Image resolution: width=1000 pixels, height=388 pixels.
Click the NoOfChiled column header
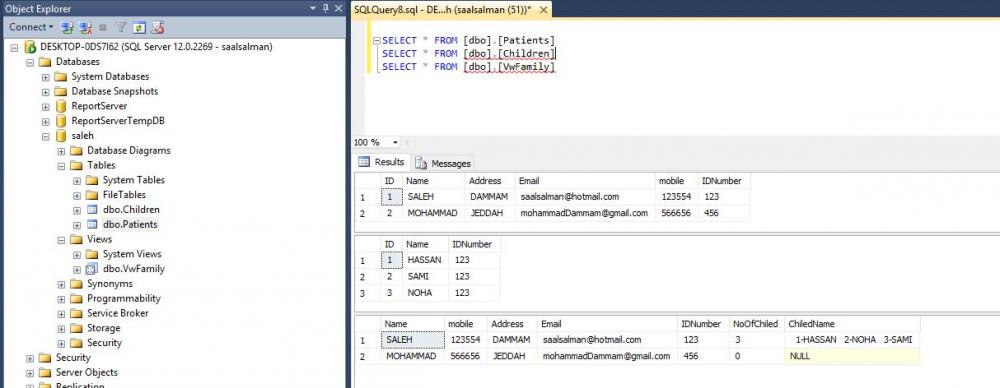coord(756,324)
